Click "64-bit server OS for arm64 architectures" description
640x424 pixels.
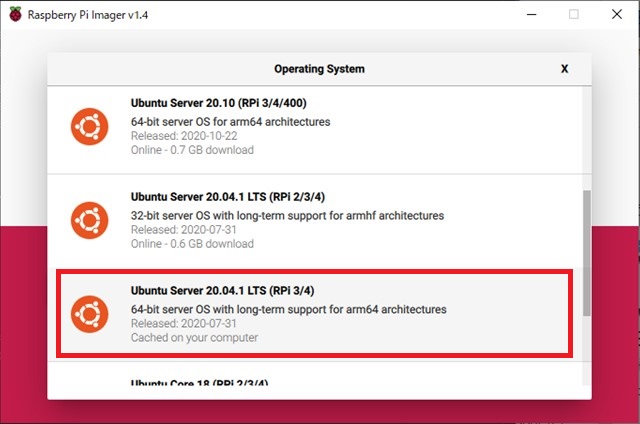point(231,122)
